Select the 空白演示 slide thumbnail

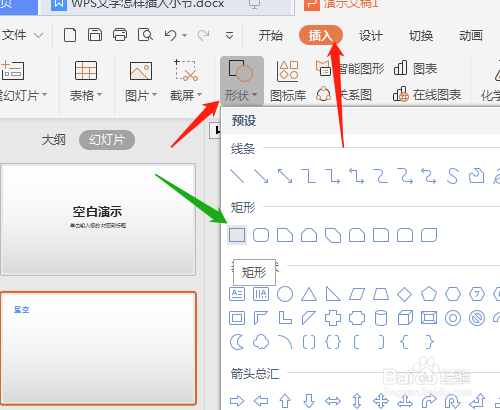pyautogui.click(x=98, y=219)
